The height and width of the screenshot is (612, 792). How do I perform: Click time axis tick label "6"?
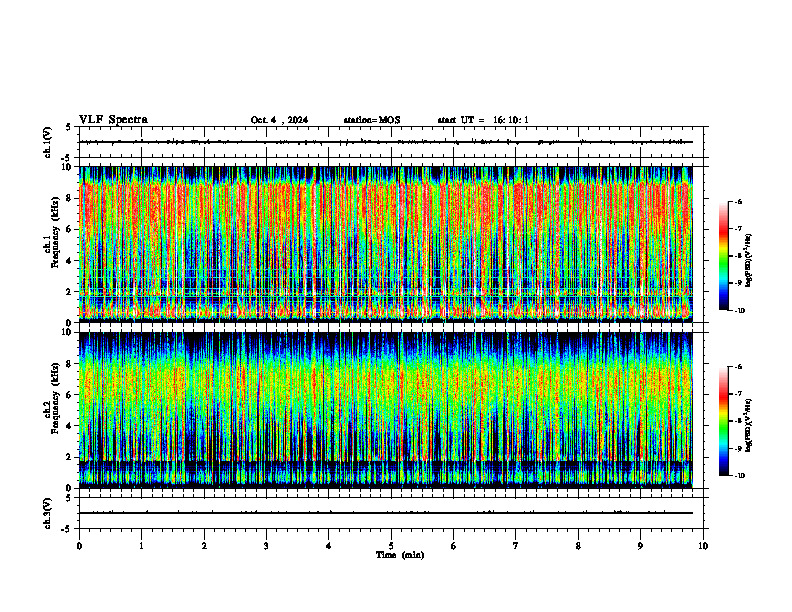click(454, 546)
